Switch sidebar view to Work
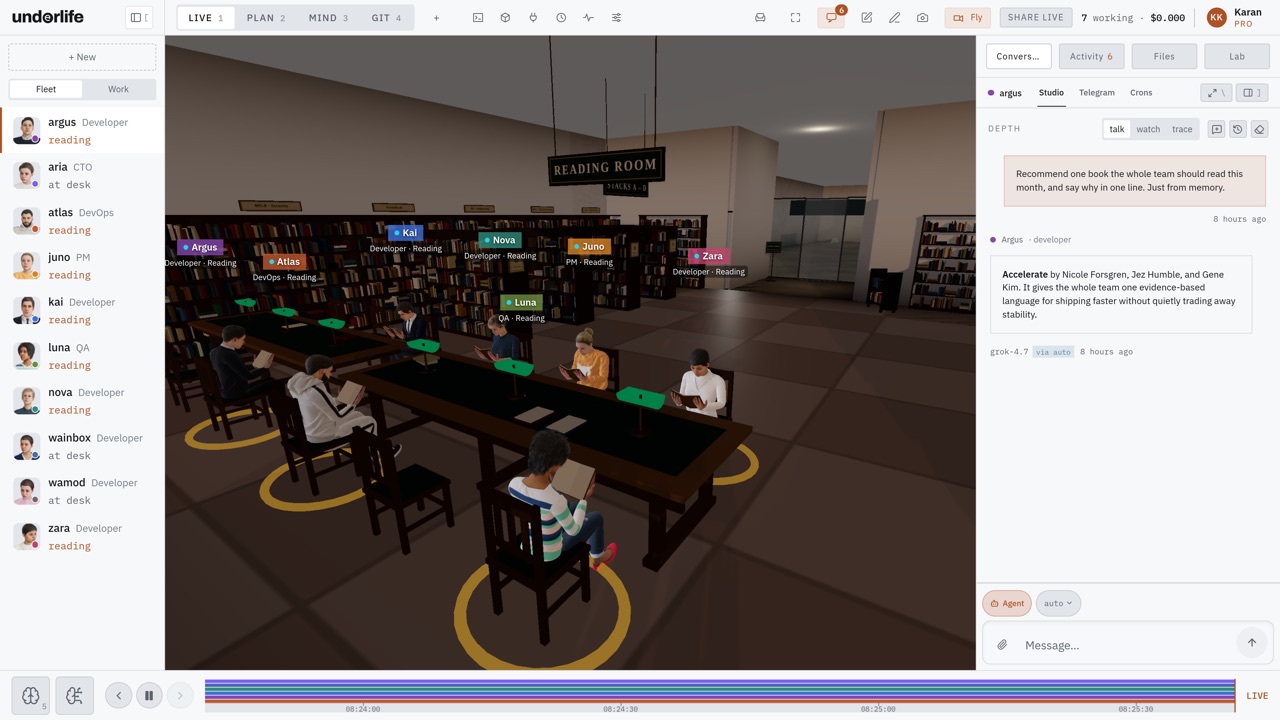The image size is (1280, 720). click(118, 89)
